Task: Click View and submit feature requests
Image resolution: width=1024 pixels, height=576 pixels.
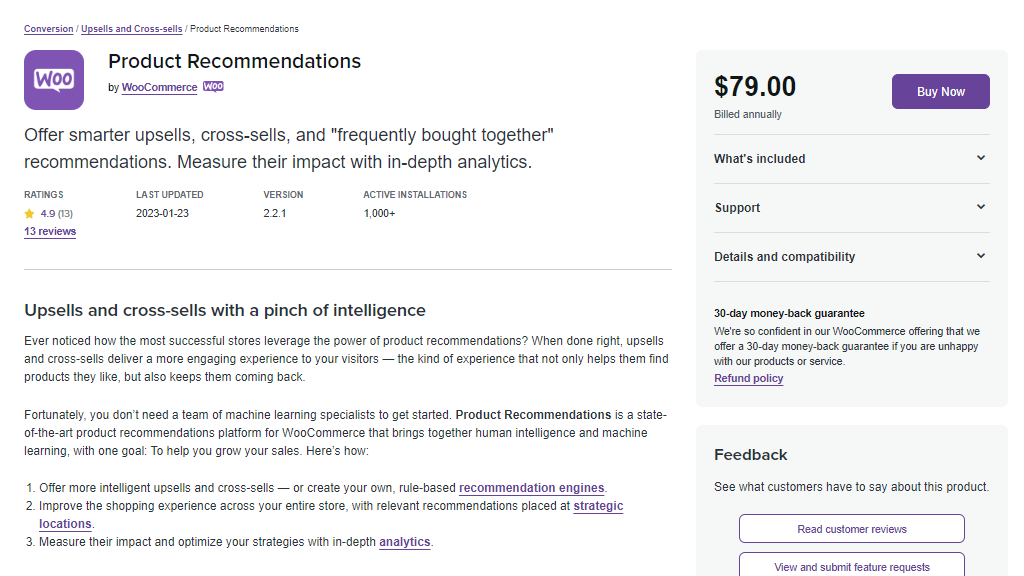Action: coord(852,566)
